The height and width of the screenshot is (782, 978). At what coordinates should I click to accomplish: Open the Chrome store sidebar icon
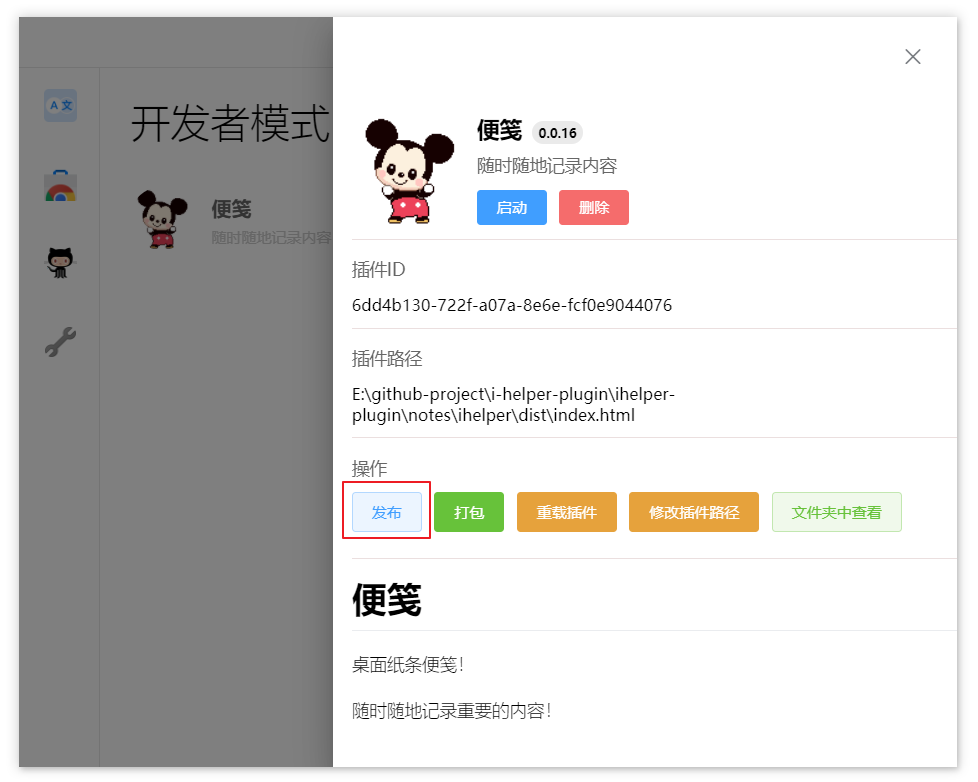[x=61, y=186]
